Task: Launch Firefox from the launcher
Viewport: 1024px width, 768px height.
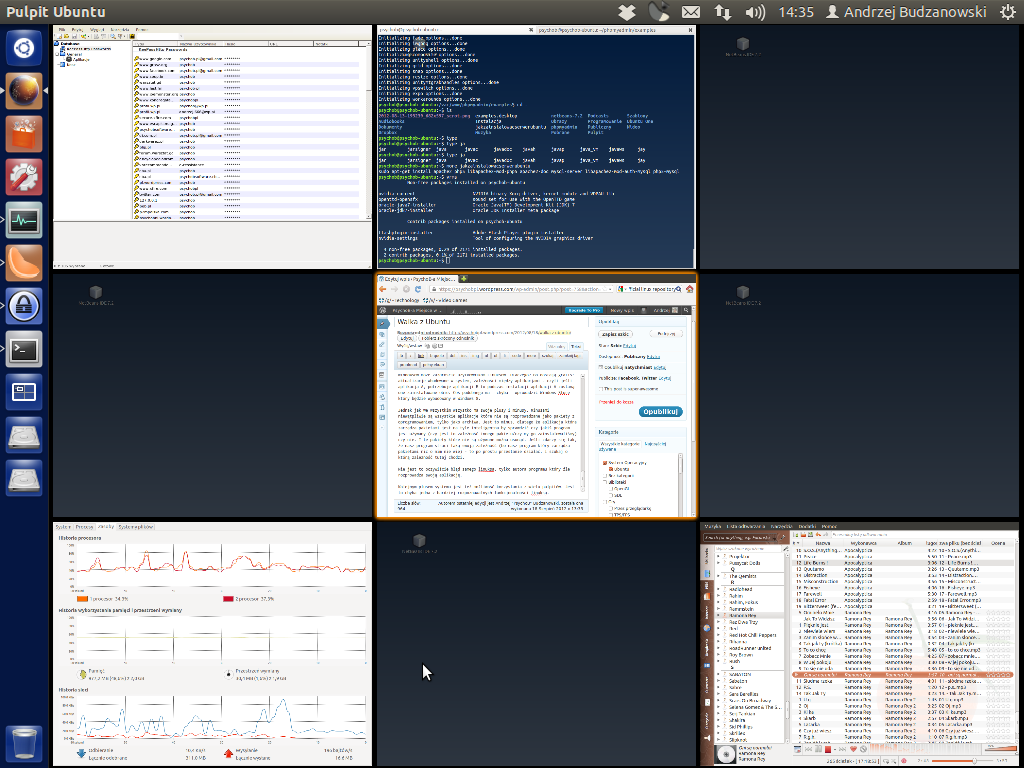Action: click(x=25, y=90)
